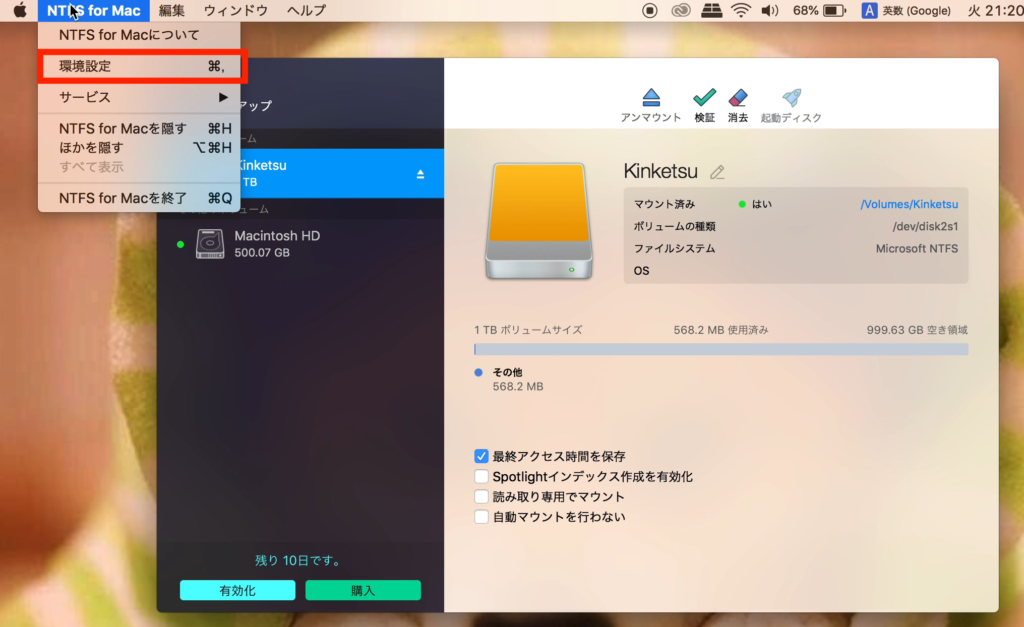Open the 編集 menu
Image resolution: width=1024 pixels, height=627 pixels.
[x=172, y=10]
